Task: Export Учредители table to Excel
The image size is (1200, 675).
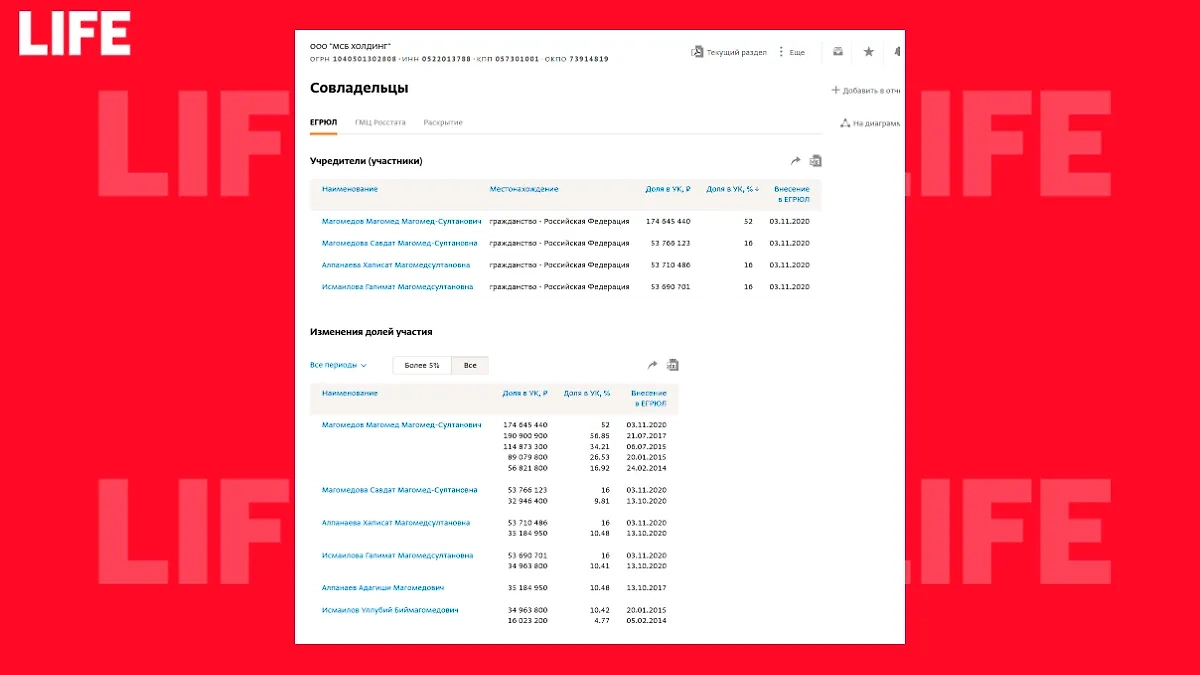Action: pyautogui.click(x=815, y=161)
